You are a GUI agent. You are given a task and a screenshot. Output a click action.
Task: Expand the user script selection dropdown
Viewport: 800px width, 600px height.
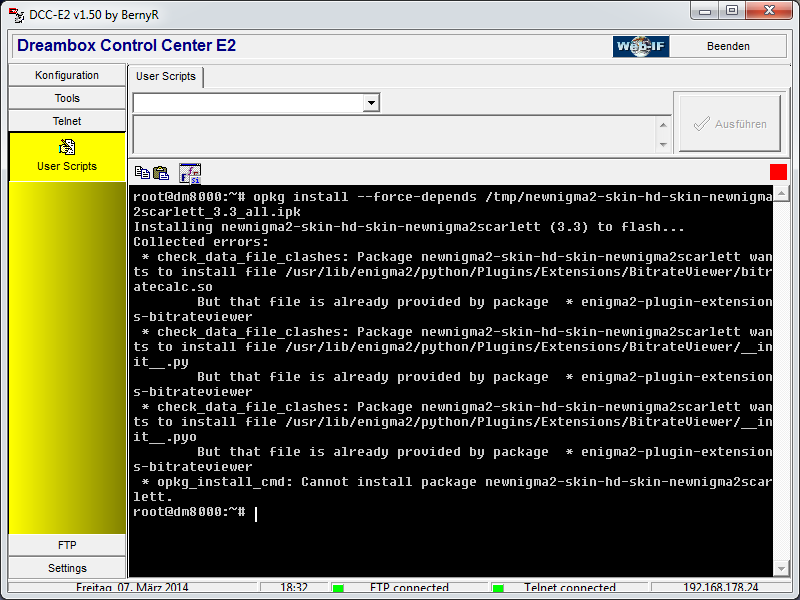click(371, 103)
